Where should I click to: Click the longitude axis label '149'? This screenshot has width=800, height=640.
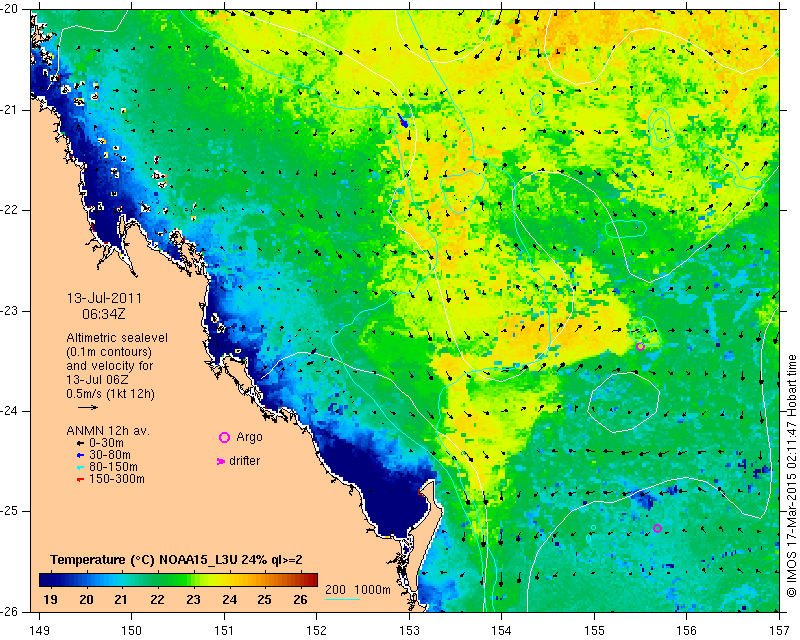pos(39,631)
